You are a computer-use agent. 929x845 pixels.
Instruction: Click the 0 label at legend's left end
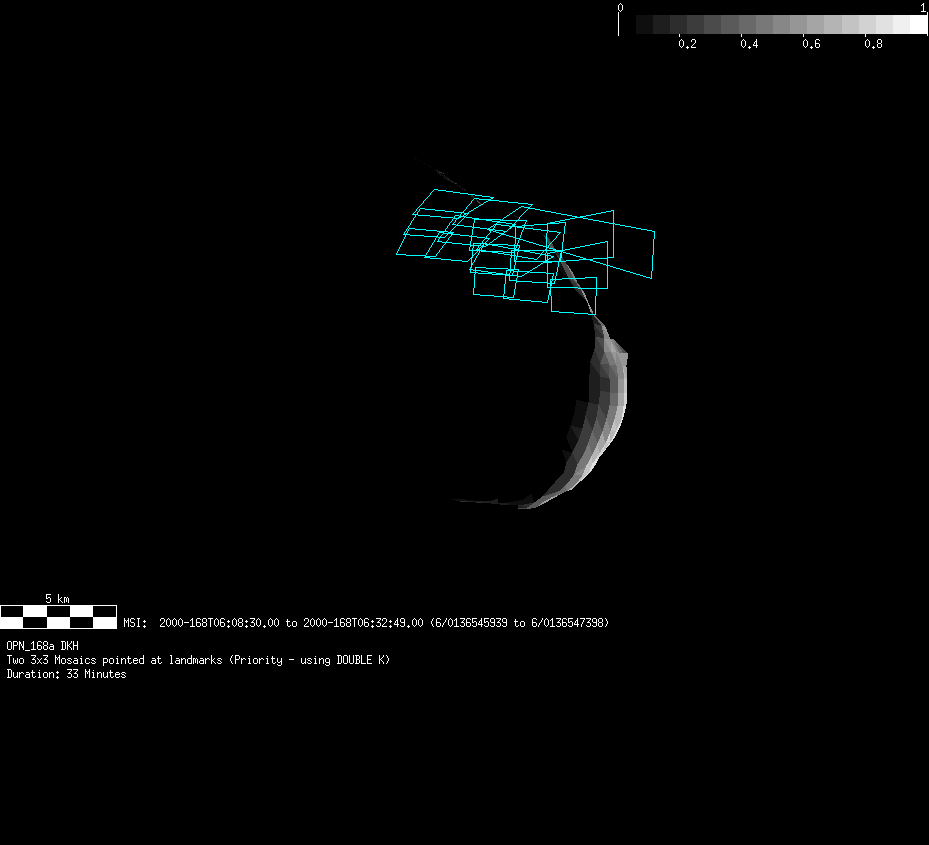pyautogui.click(x=620, y=8)
